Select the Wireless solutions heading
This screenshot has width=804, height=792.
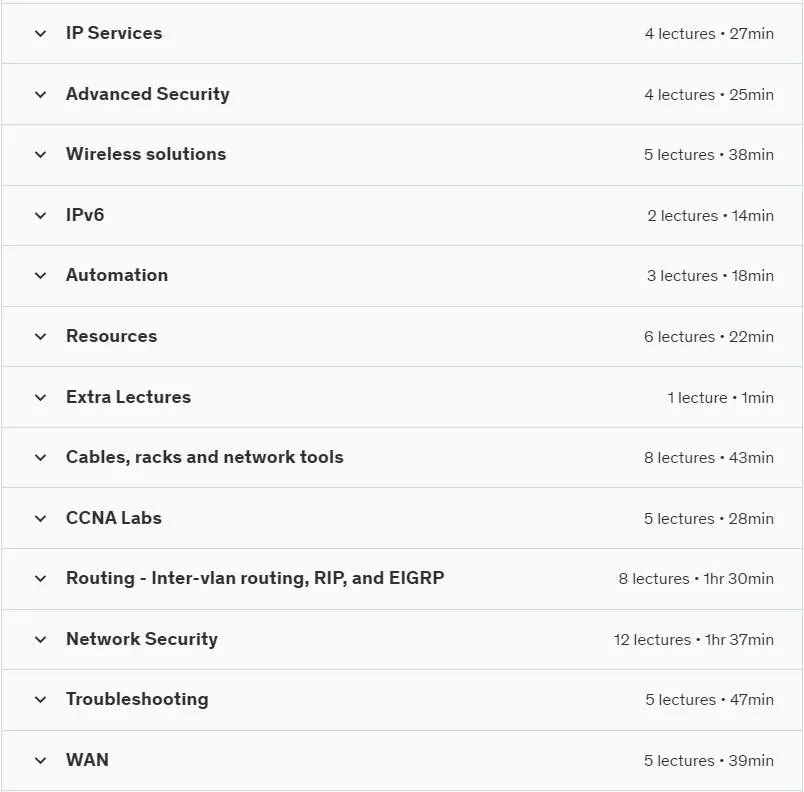[146, 154]
